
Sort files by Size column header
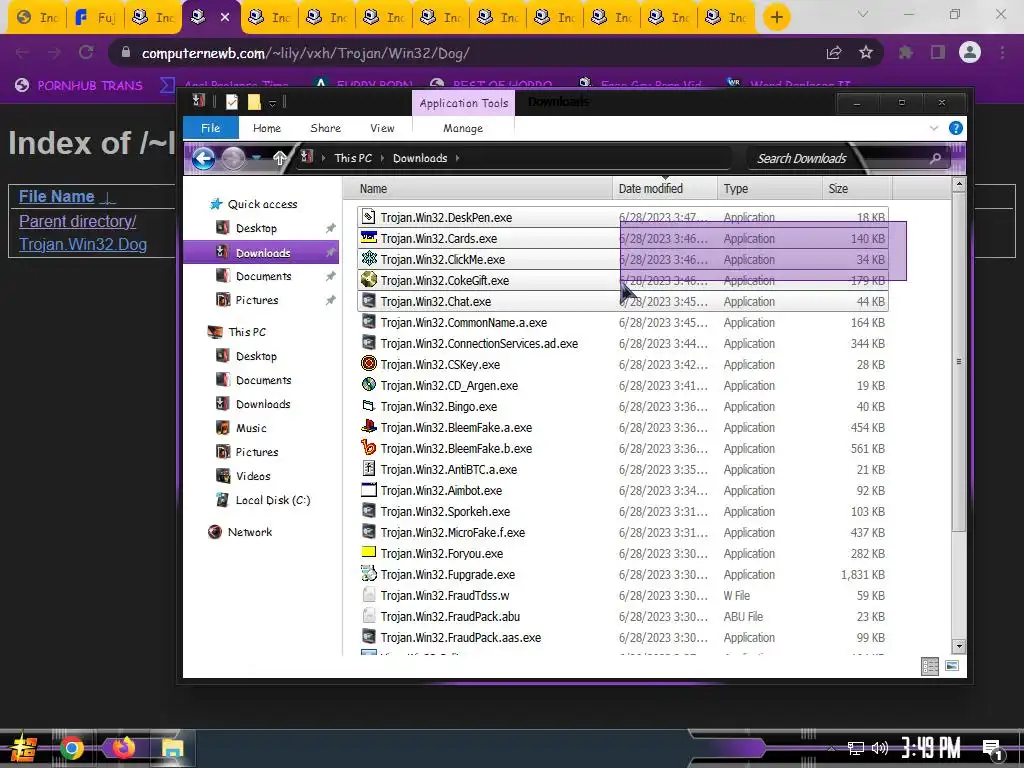coord(857,189)
